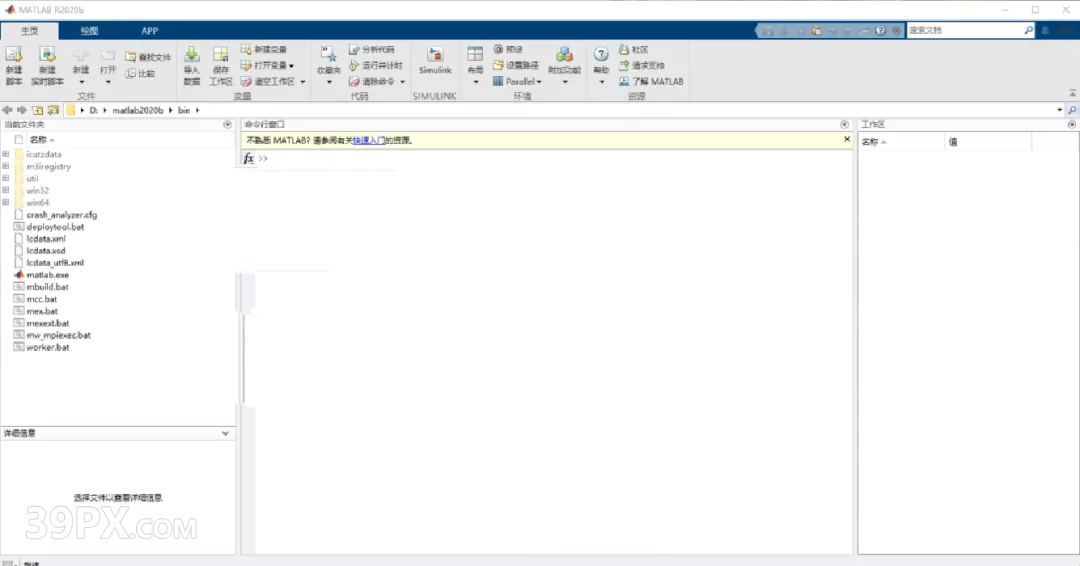Click the search magnifier at address bar end
This screenshot has height=566, width=1080.
point(1072,110)
